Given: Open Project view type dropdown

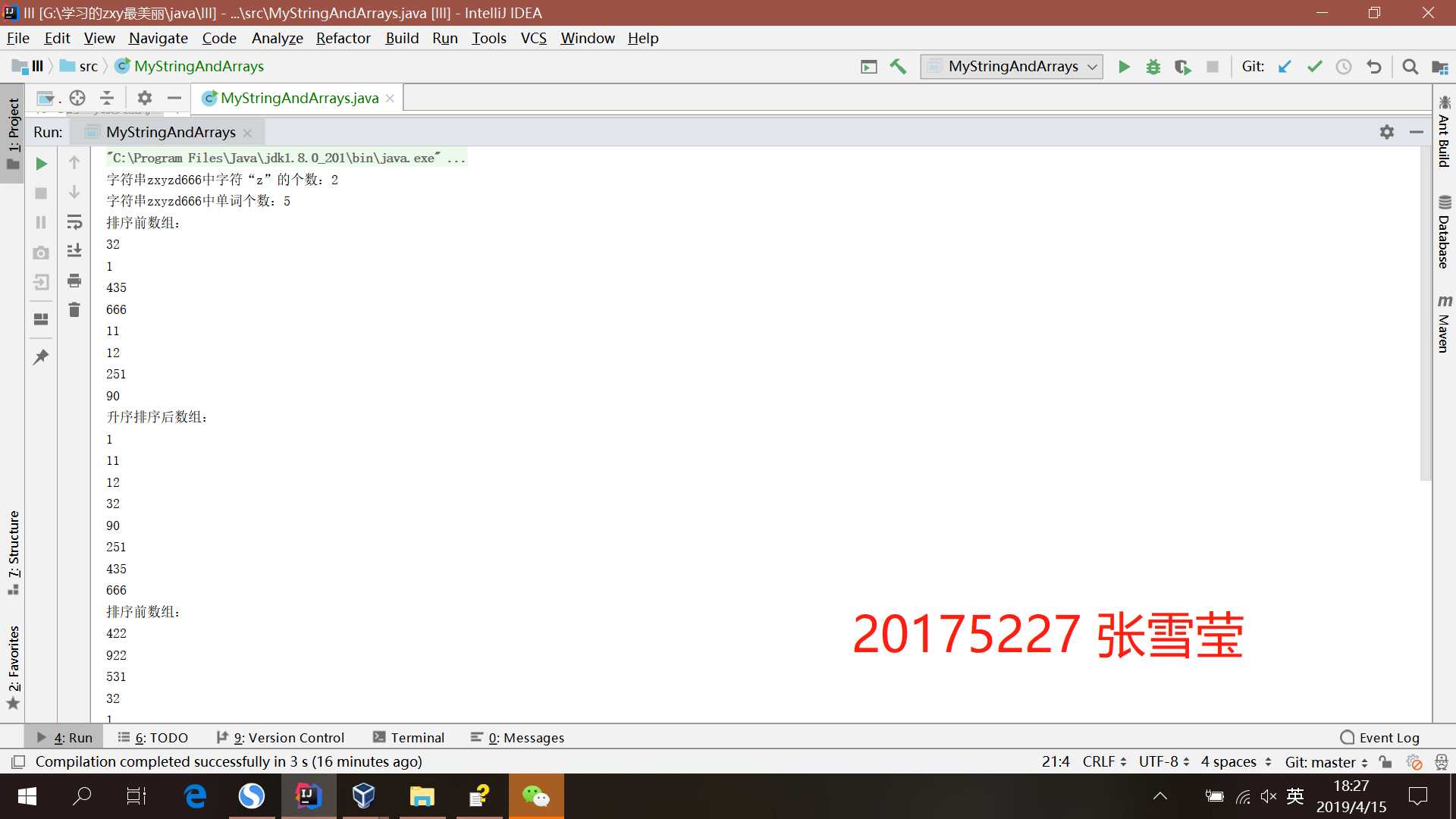Looking at the screenshot, I should coord(47,98).
